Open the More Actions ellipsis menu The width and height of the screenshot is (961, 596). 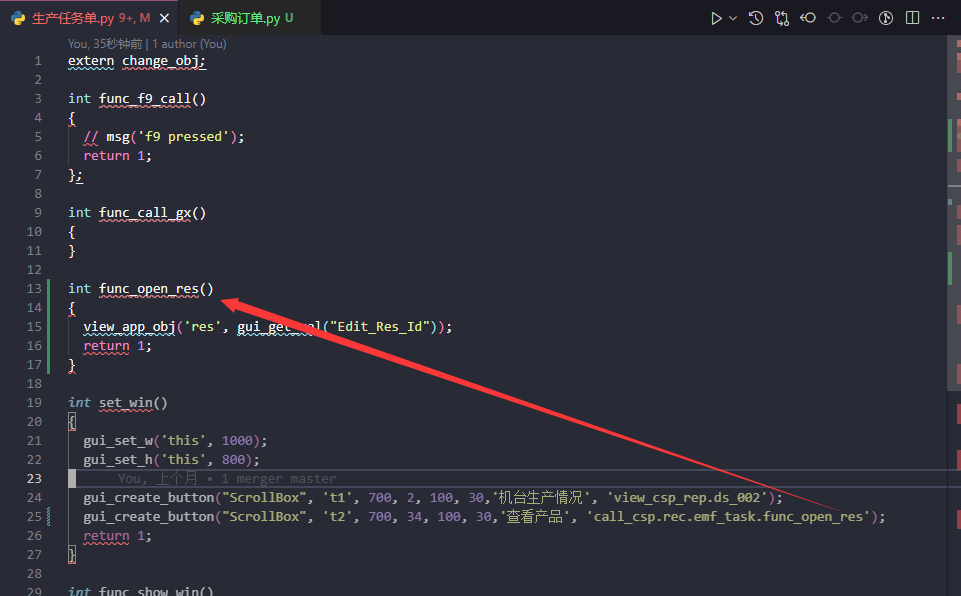(938, 18)
